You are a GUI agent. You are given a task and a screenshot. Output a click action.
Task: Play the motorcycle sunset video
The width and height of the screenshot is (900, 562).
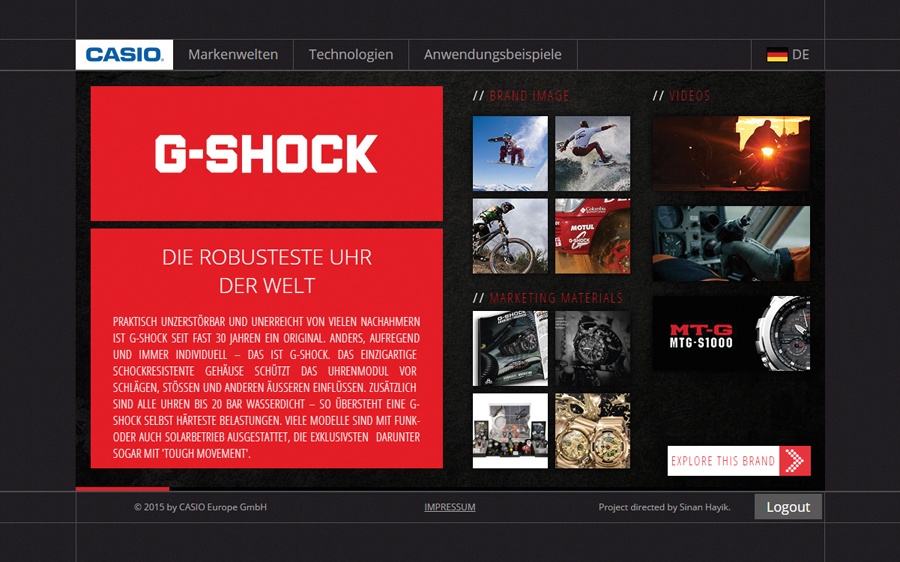(731, 153)
